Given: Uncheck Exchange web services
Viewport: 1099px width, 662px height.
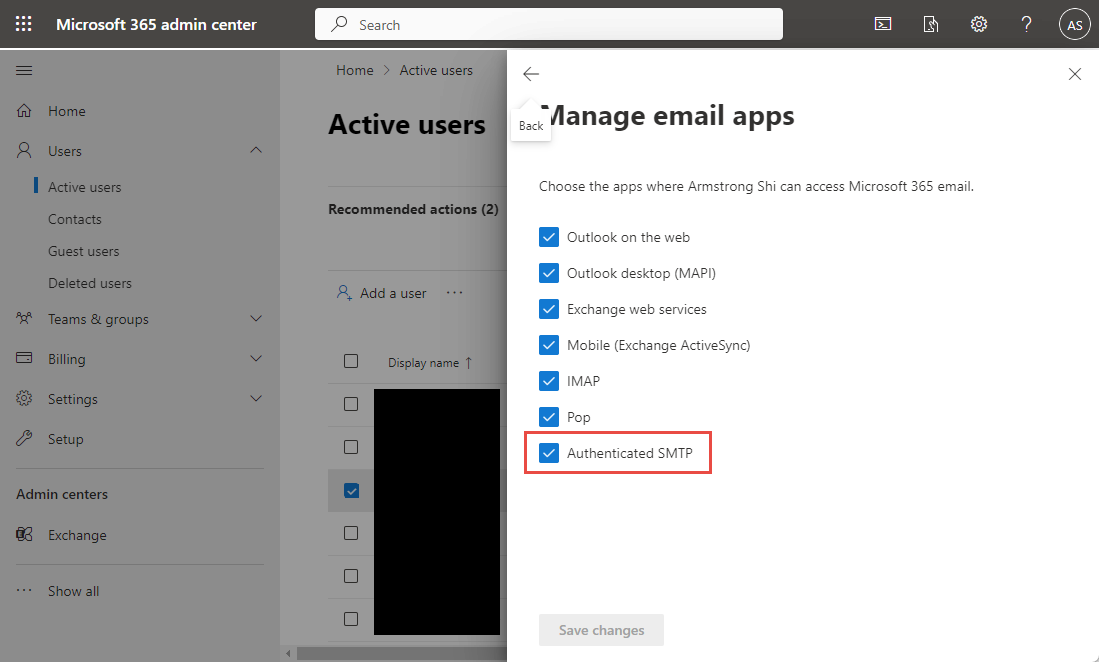Looking at the screenshot, I should [549, 309].
